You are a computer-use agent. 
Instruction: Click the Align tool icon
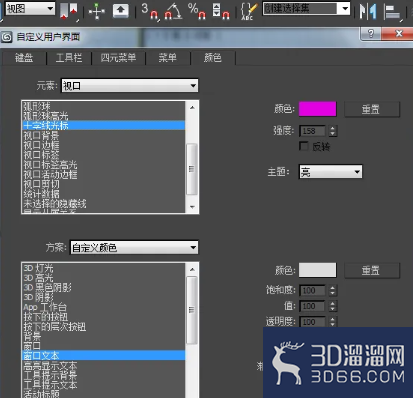[x=392, y=11]
